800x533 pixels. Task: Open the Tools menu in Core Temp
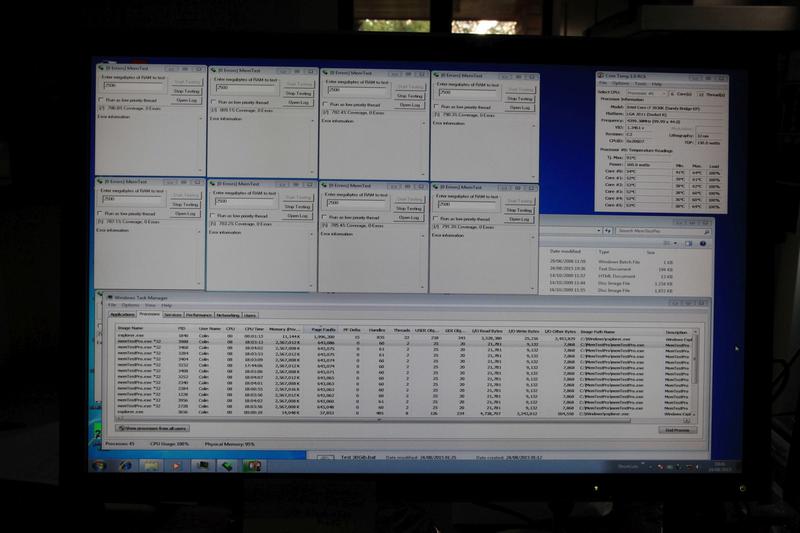640,84
